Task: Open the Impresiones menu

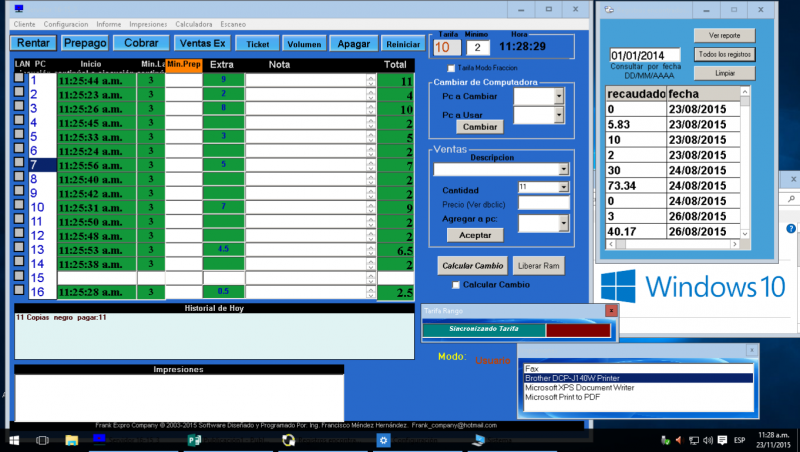Action: coord(148,24)
